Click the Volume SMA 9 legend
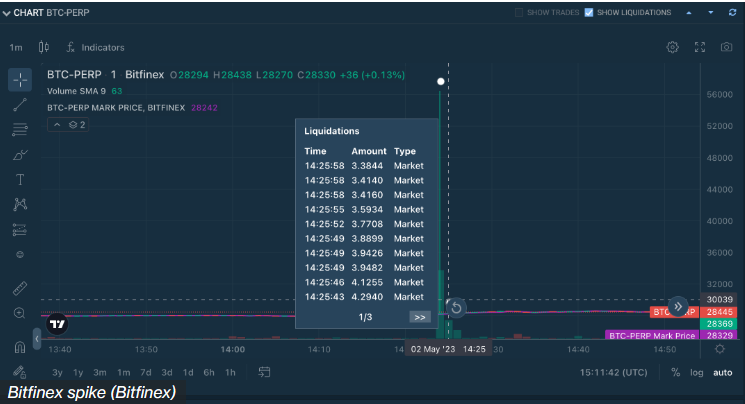The image size is (745, 404). 76,91
